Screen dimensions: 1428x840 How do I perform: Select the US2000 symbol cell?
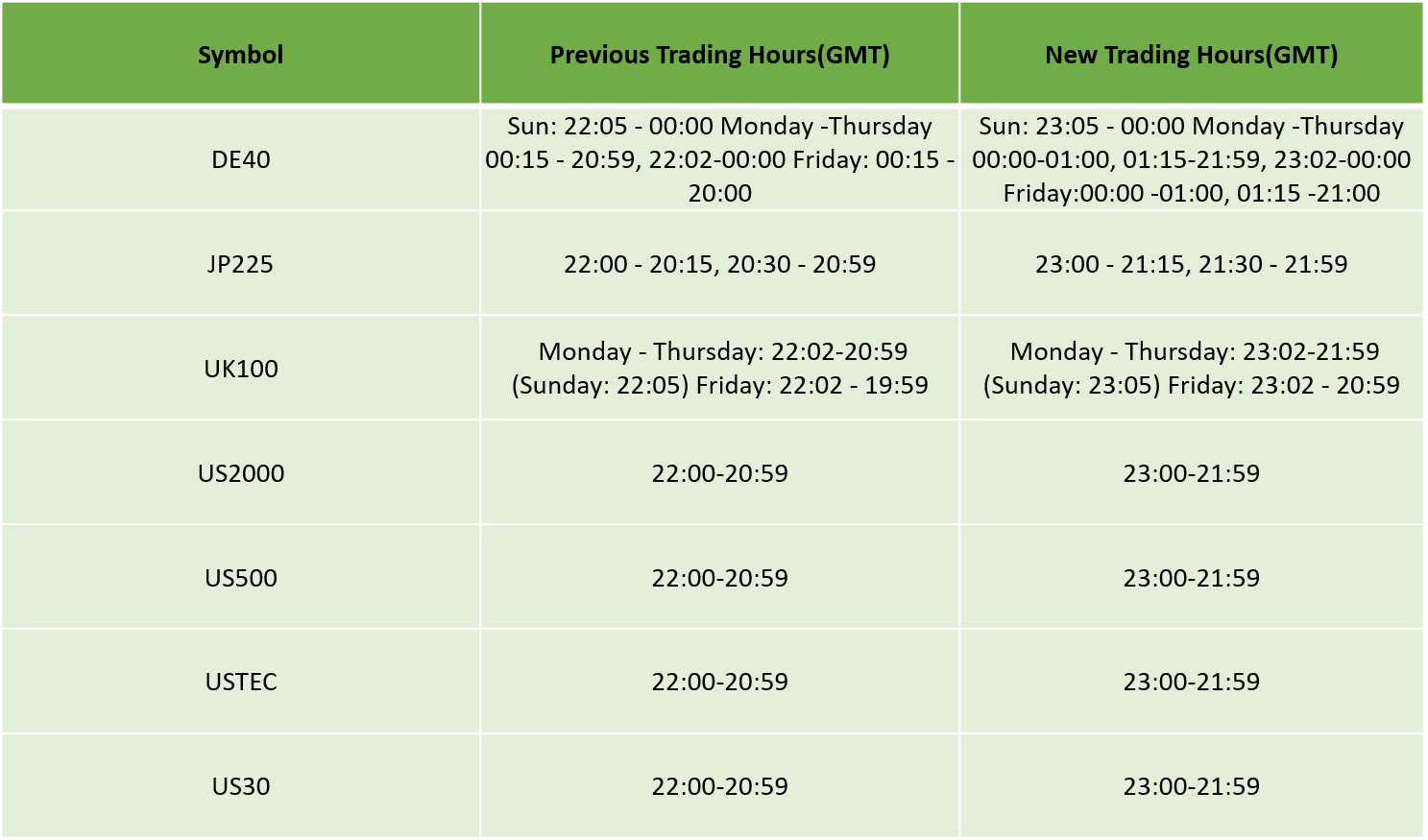click(x=240, y=473)
